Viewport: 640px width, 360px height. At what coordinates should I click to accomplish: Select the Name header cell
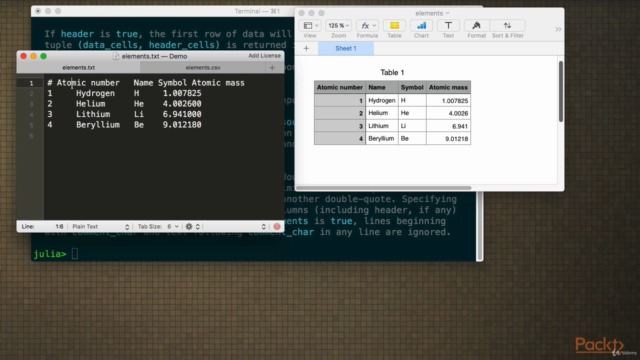(x=382, y=87)
